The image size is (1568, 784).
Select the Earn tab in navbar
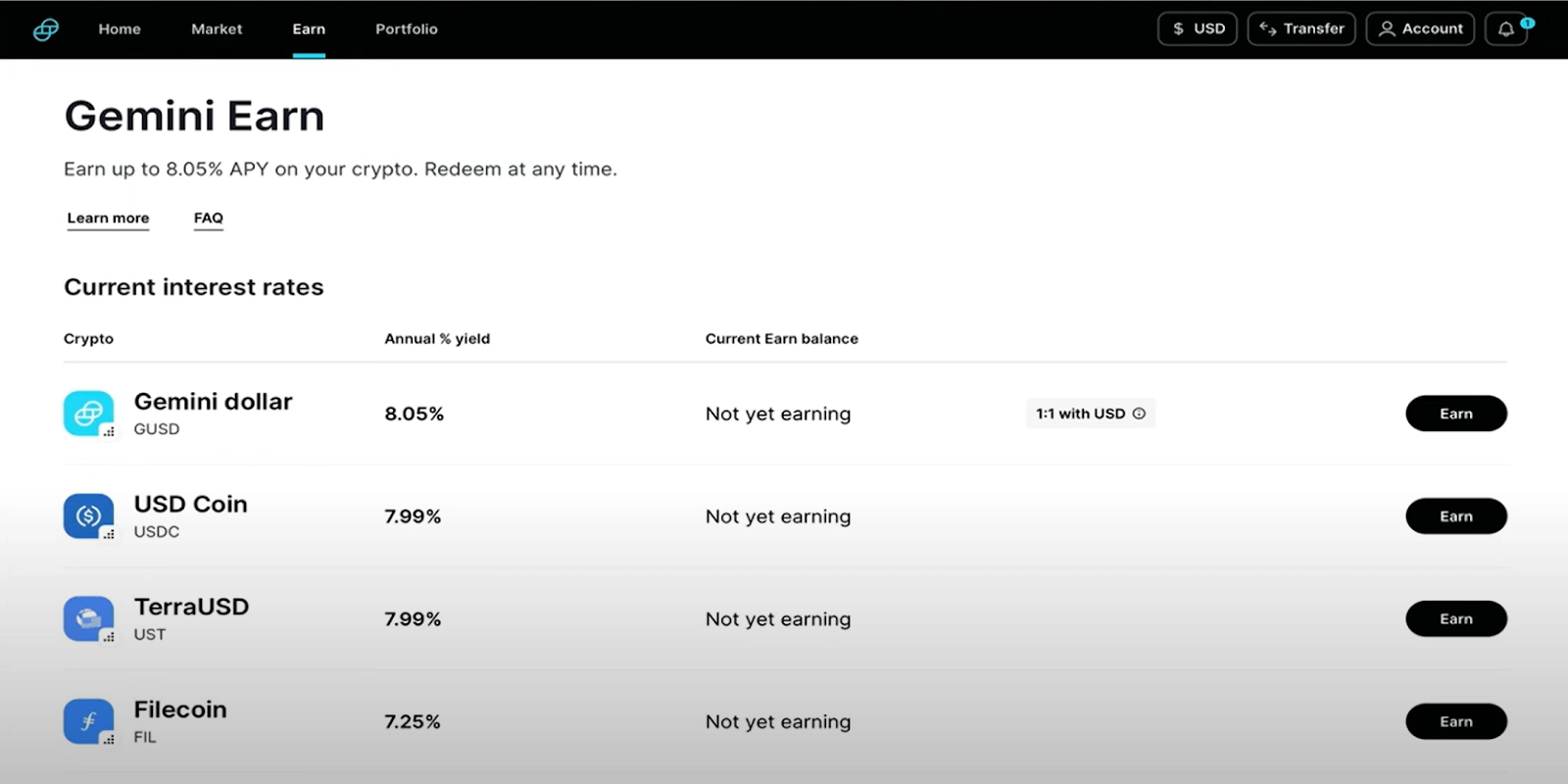pos(309,29)
